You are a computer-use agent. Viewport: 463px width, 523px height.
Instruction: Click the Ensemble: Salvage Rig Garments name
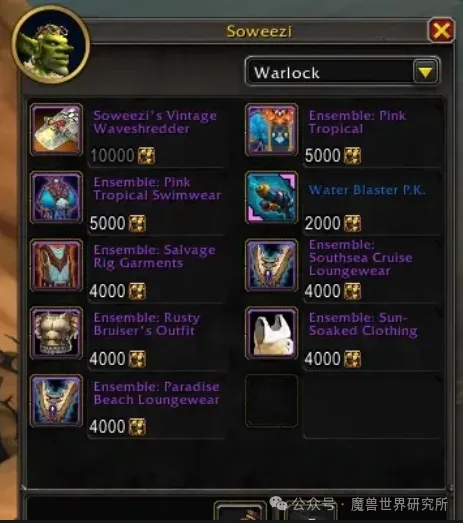coord(154,256)
